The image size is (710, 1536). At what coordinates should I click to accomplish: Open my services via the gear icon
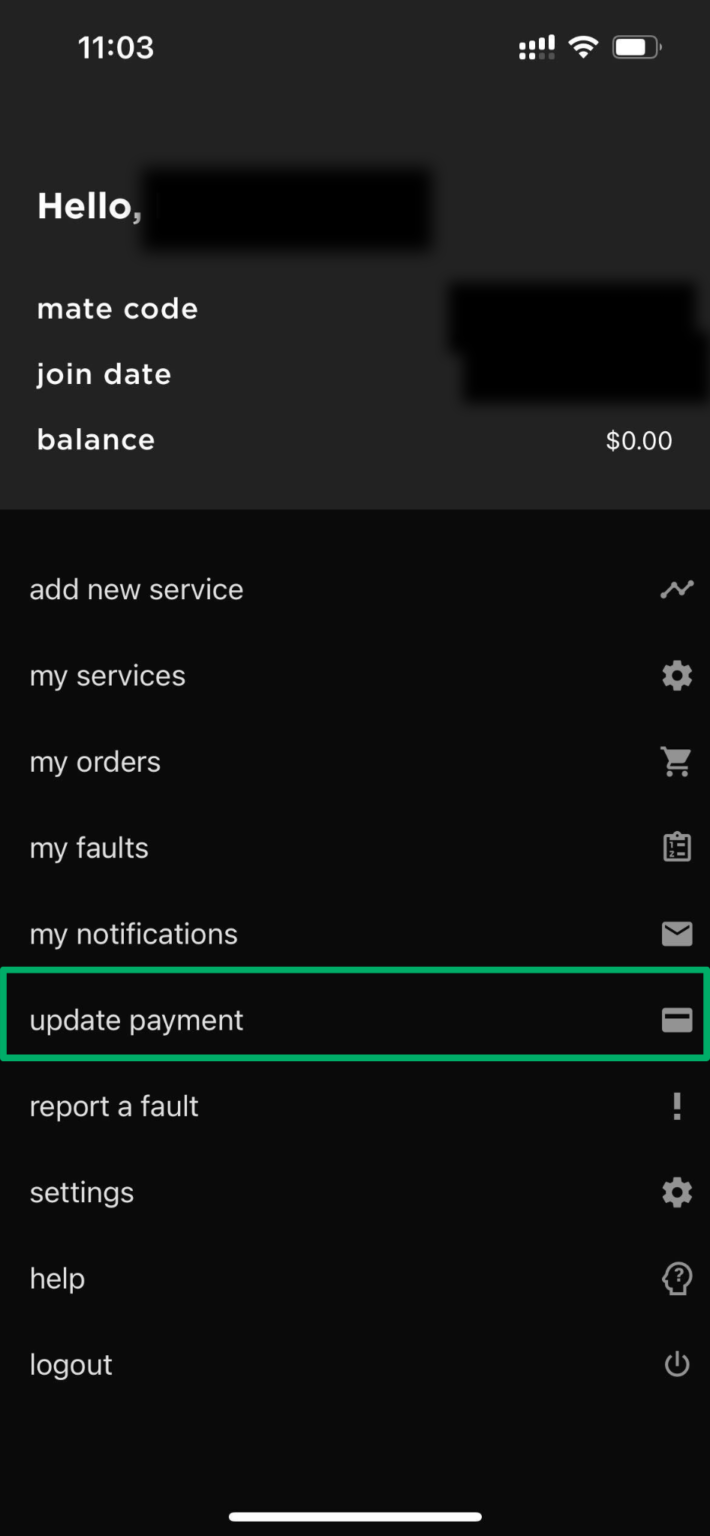[x=676, y=675]
